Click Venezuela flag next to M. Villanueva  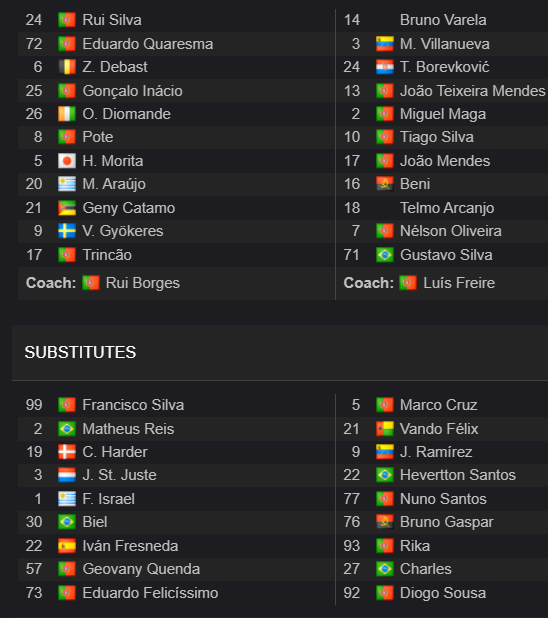click(x=384, y=44)
